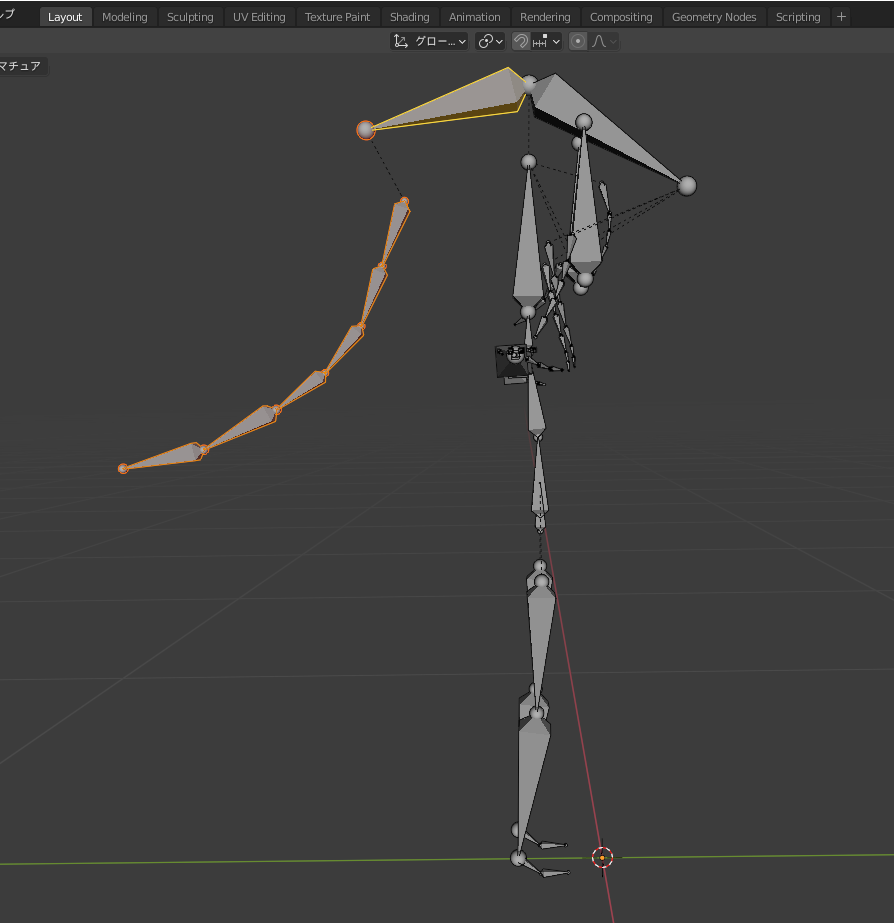Switch to Geometry Nodes workspace

[x=714, y=17]
